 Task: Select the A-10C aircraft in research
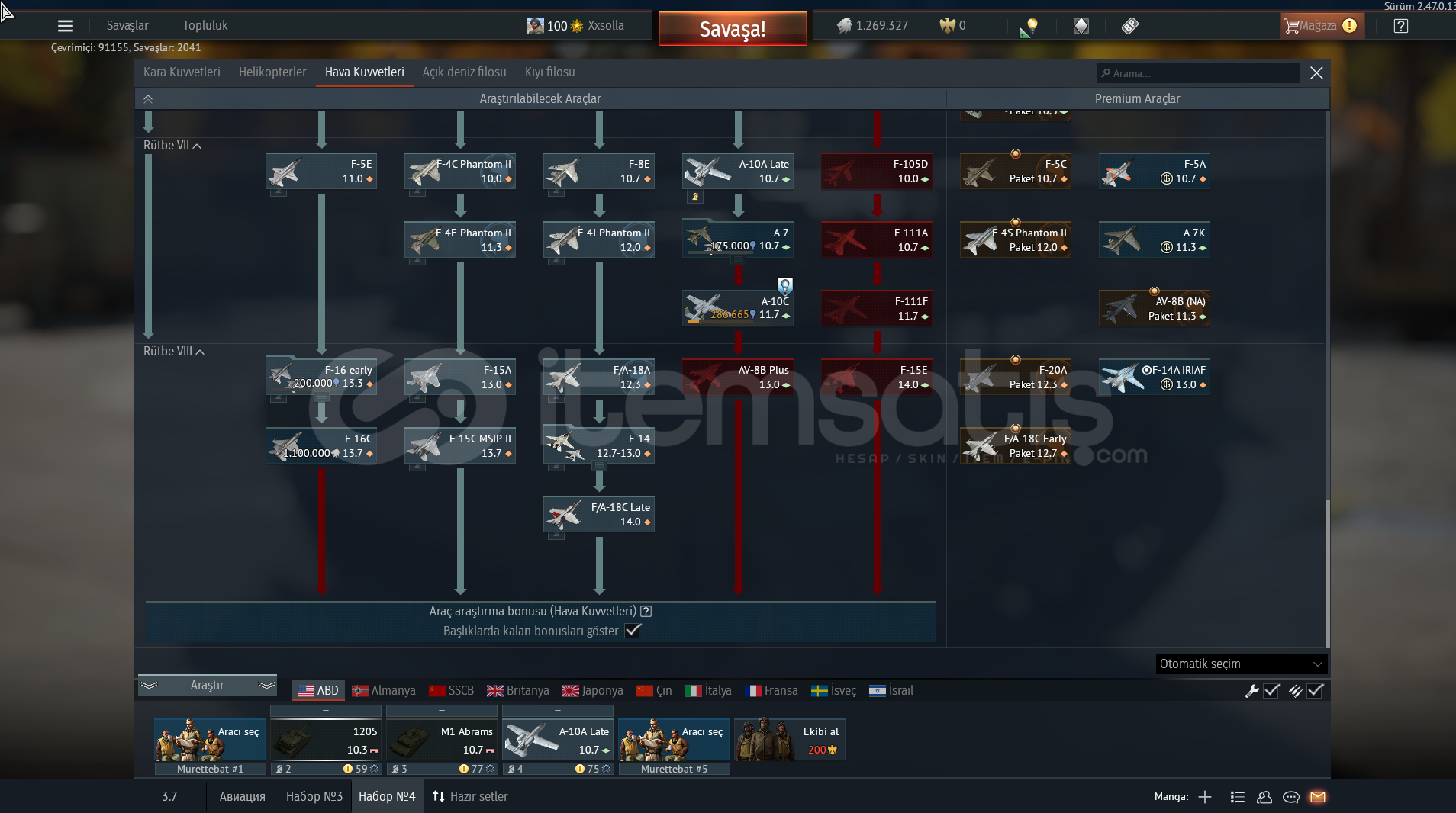click(x=738, y=308)
